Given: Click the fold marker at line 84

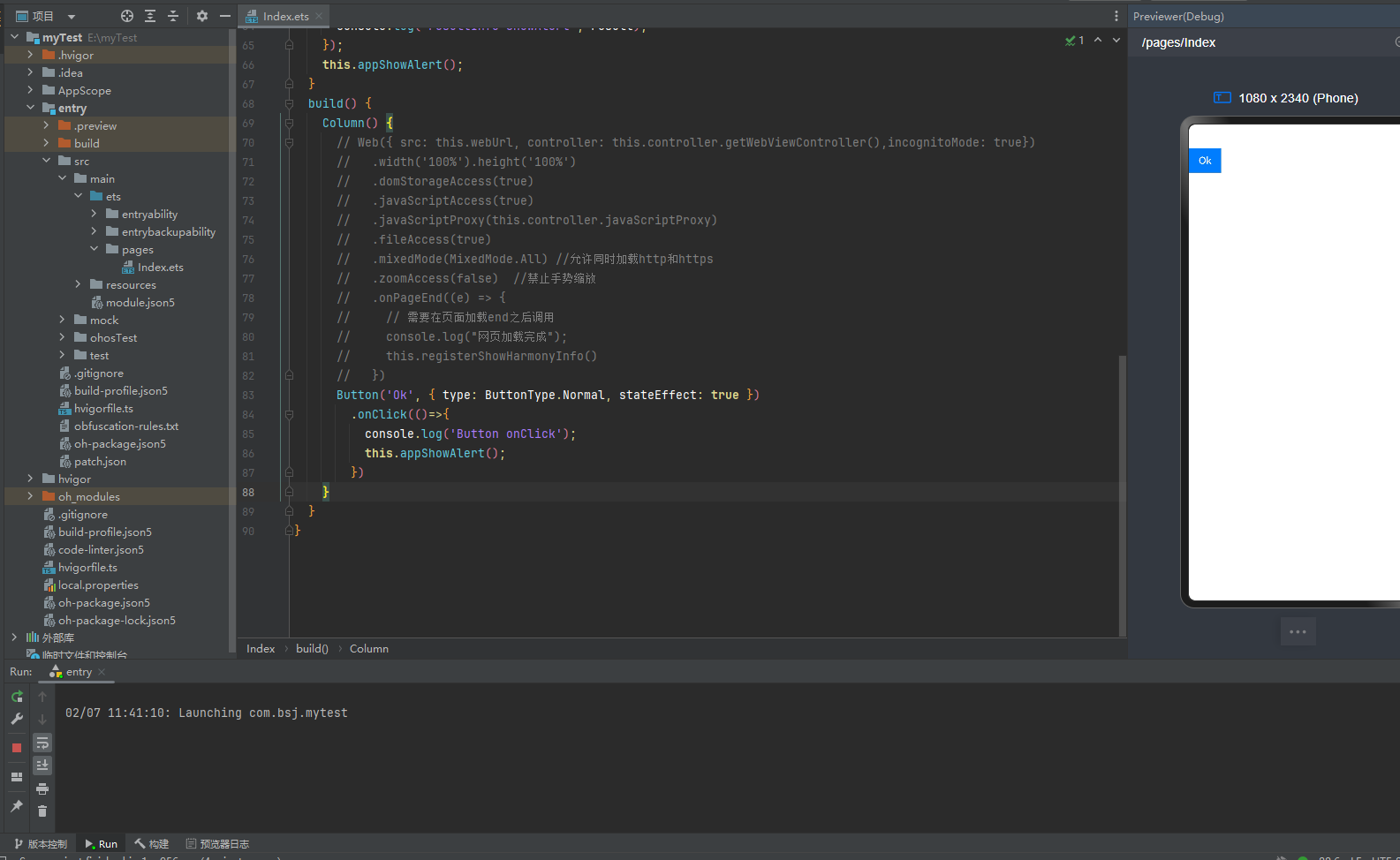Looking at the screenshot, I should click(x=289, y=414).
